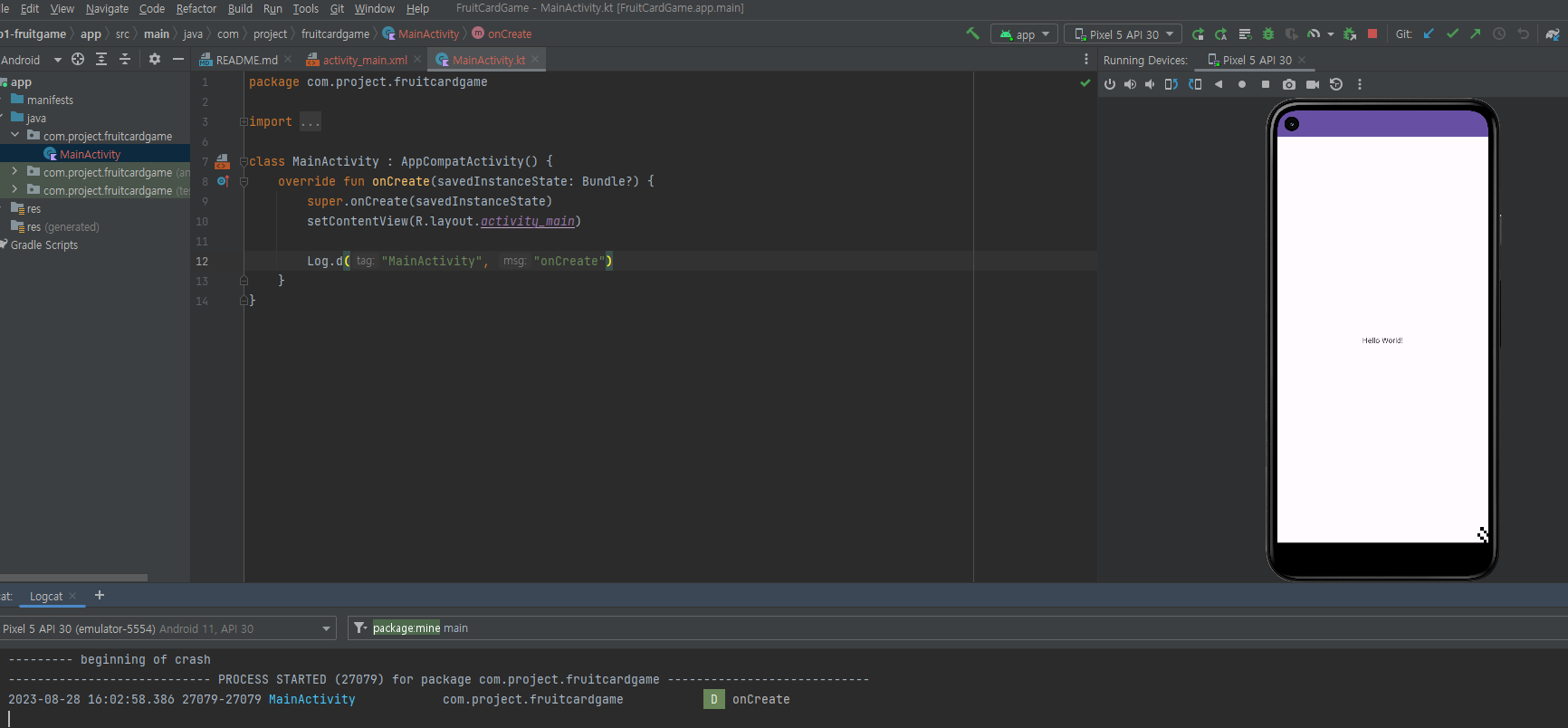Click the Debug app bug icon
The height and width of the screenshot is (728, 1568).
[x=1268, y=34]
